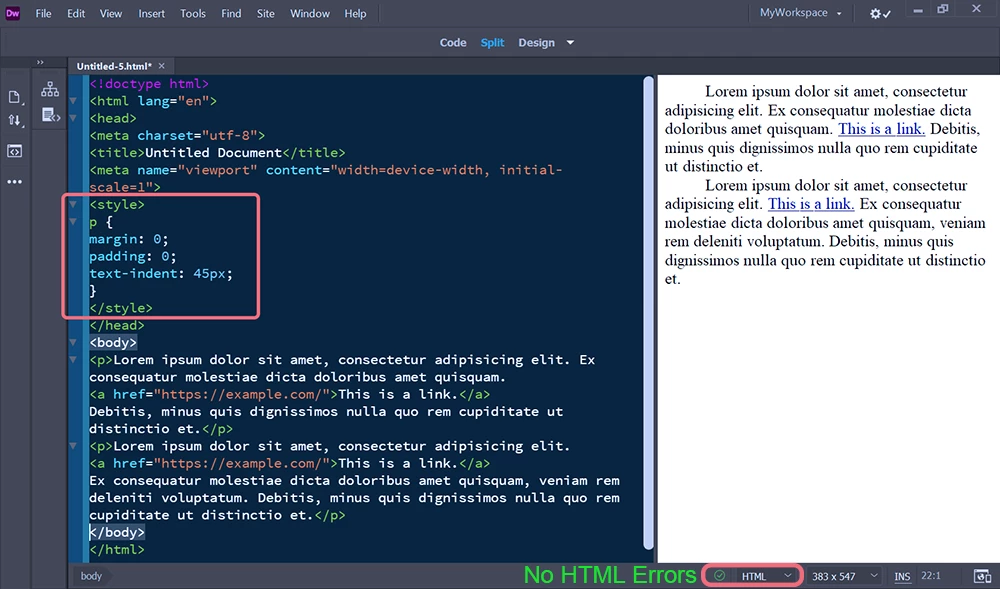Click the Dreamweaver Dw logo icon
The height and width of the screenshot is (589, 1000).
13,13
